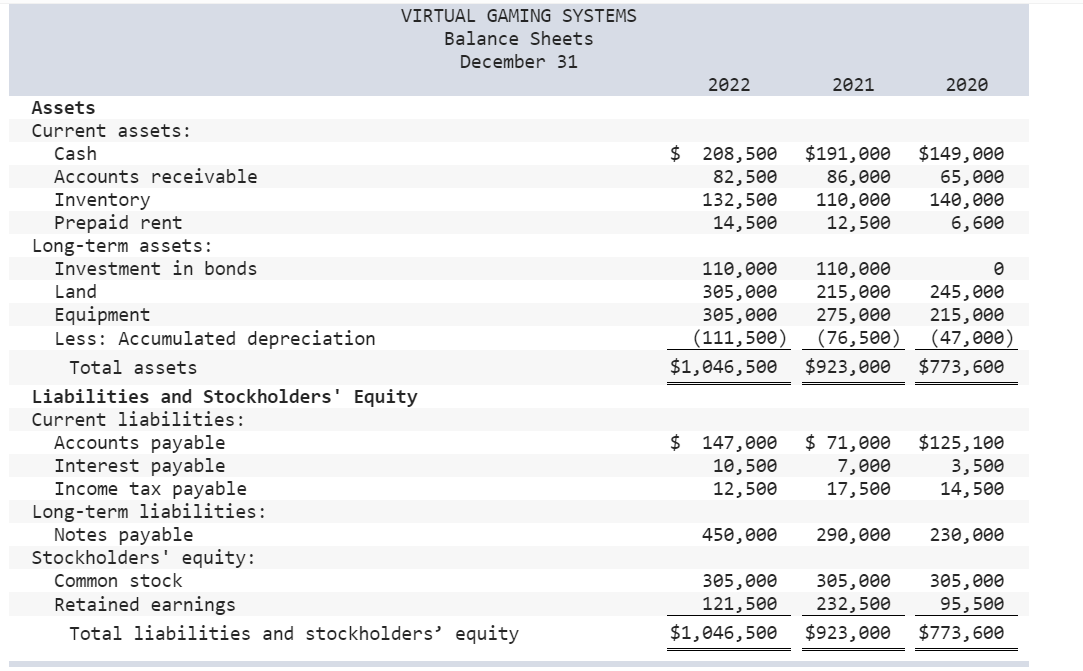Screen dimensions: 1083x671
Task: Select the 2020 column header
Action: click(x=965, y=85)
